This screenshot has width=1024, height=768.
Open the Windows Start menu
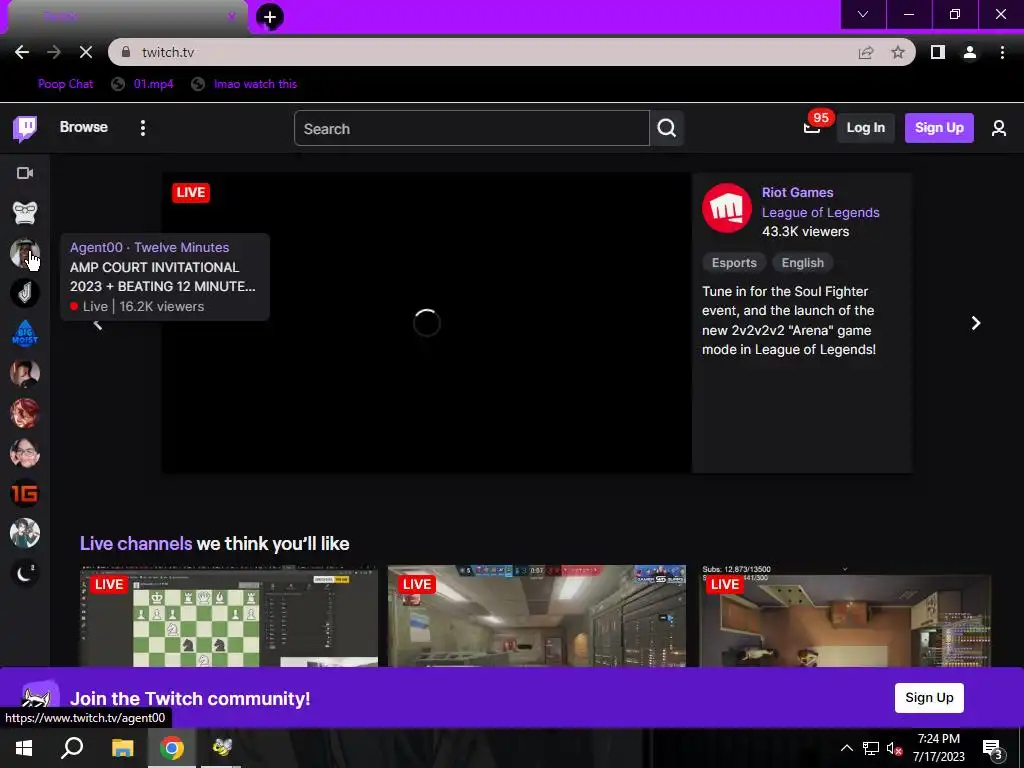24,748
